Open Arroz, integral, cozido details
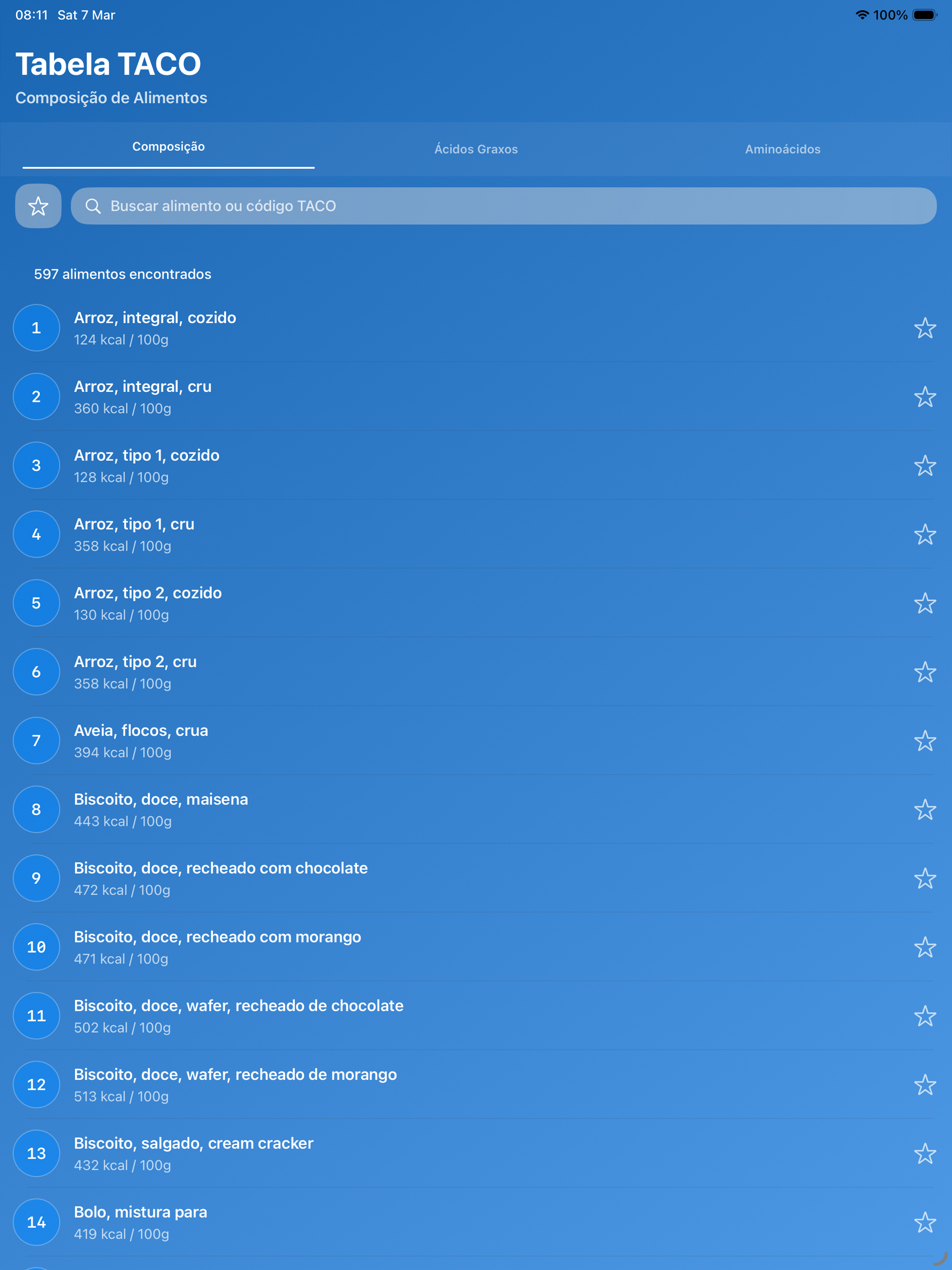This screenshot has width=952, height=1270. tap(476, 328)
